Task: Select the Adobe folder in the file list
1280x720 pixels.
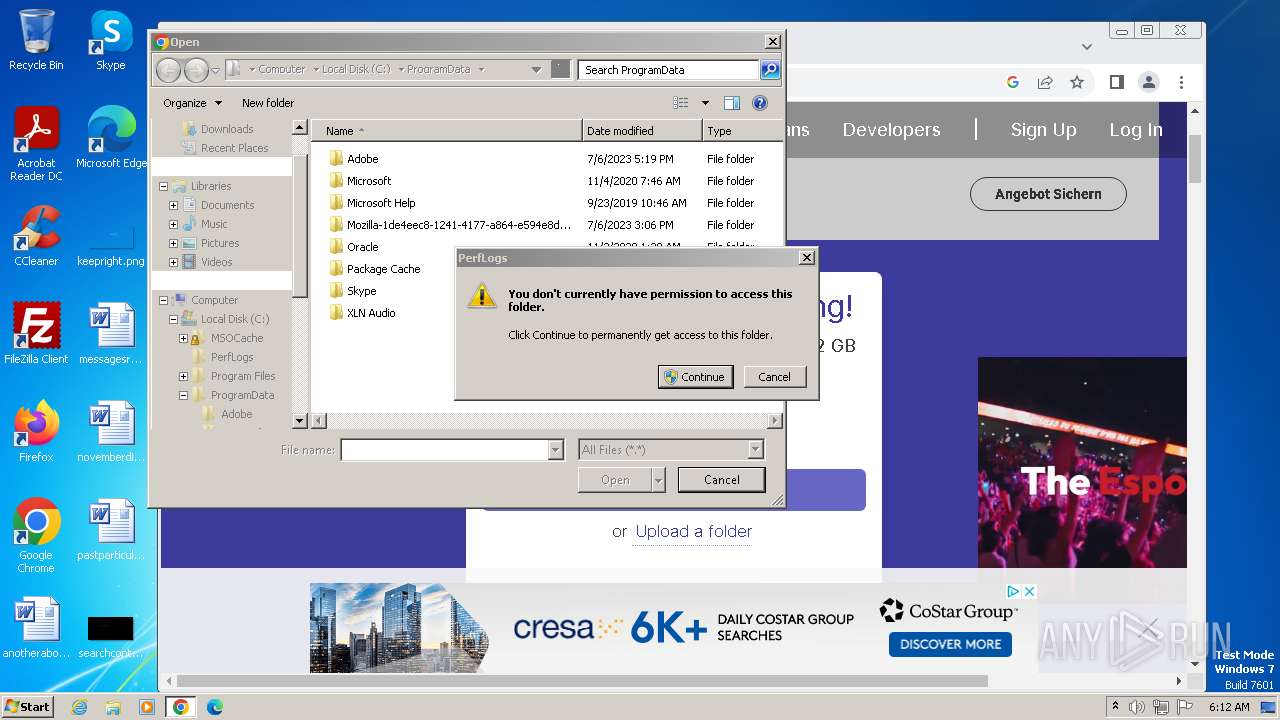Action: (353, 159)
